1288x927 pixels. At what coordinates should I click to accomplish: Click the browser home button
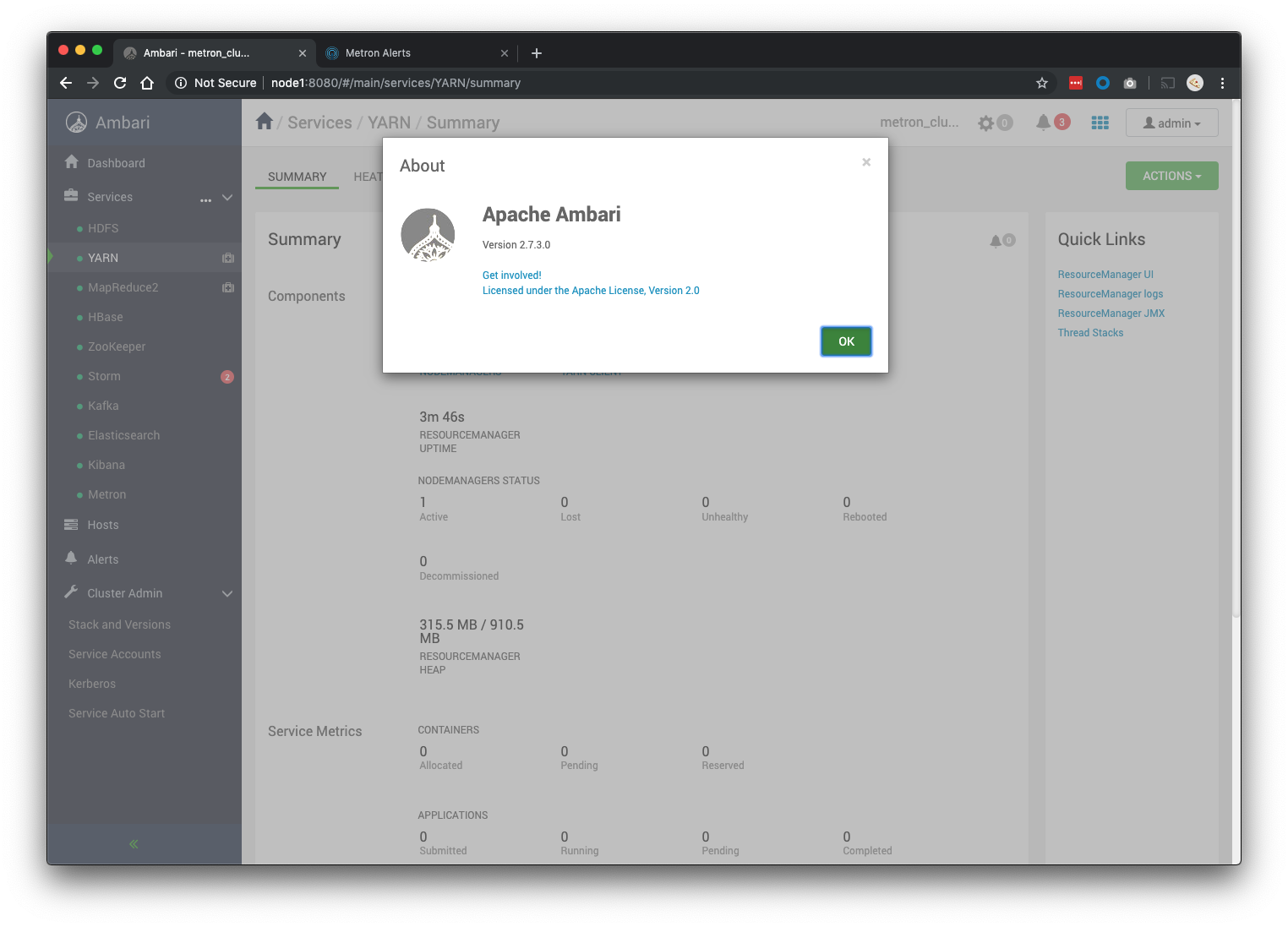(147, 83)
